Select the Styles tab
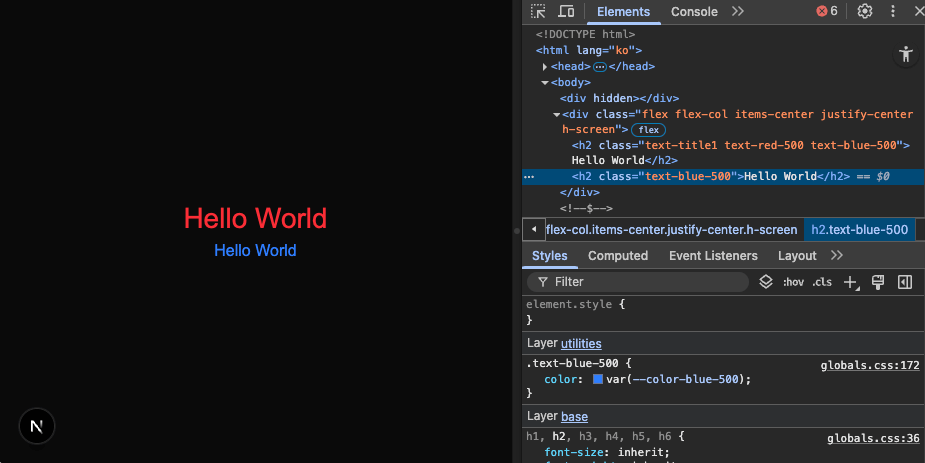Viewport: 925px width, 463px height. [x=549, y=256]
